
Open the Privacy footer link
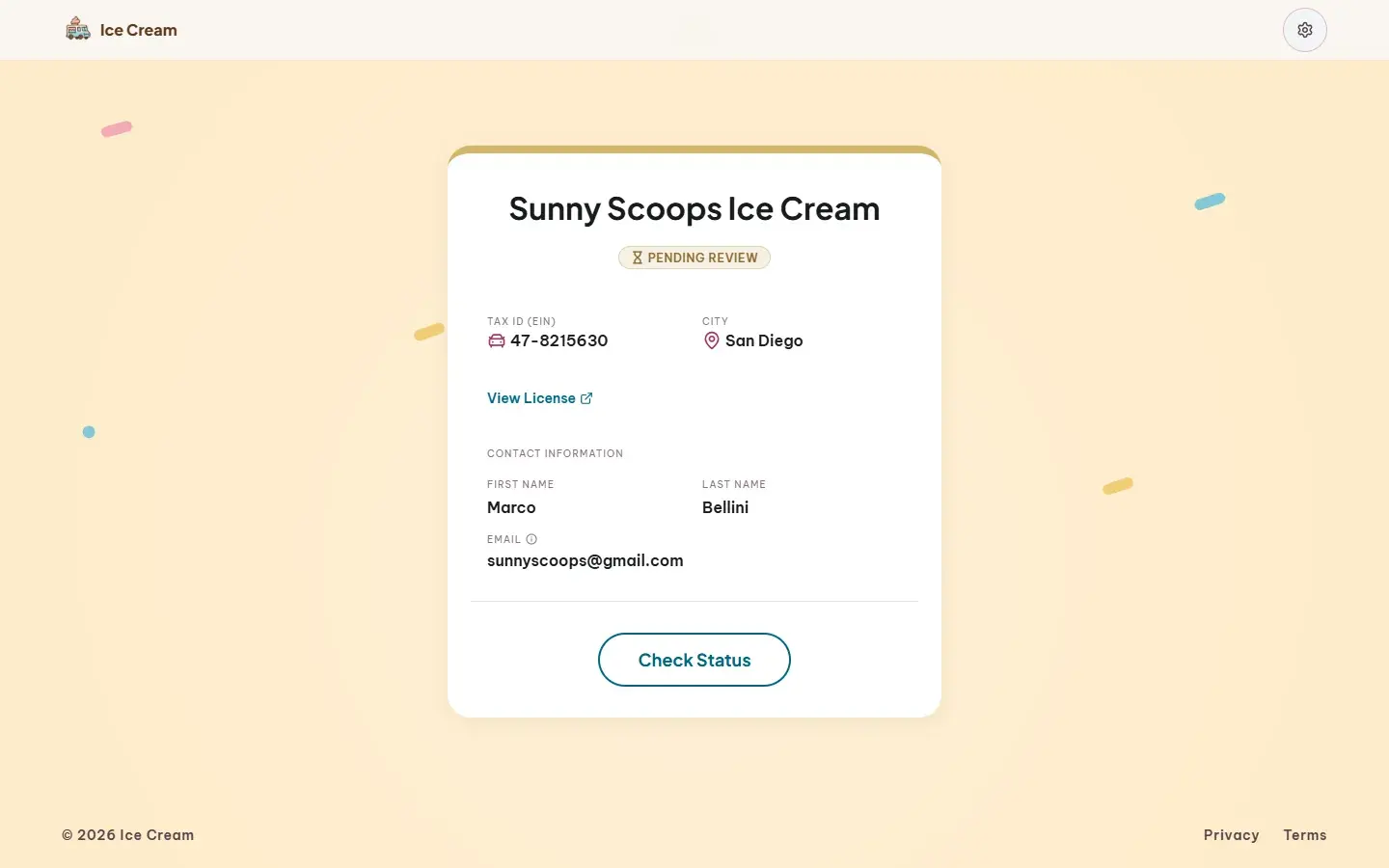(x=1231, y=835)
